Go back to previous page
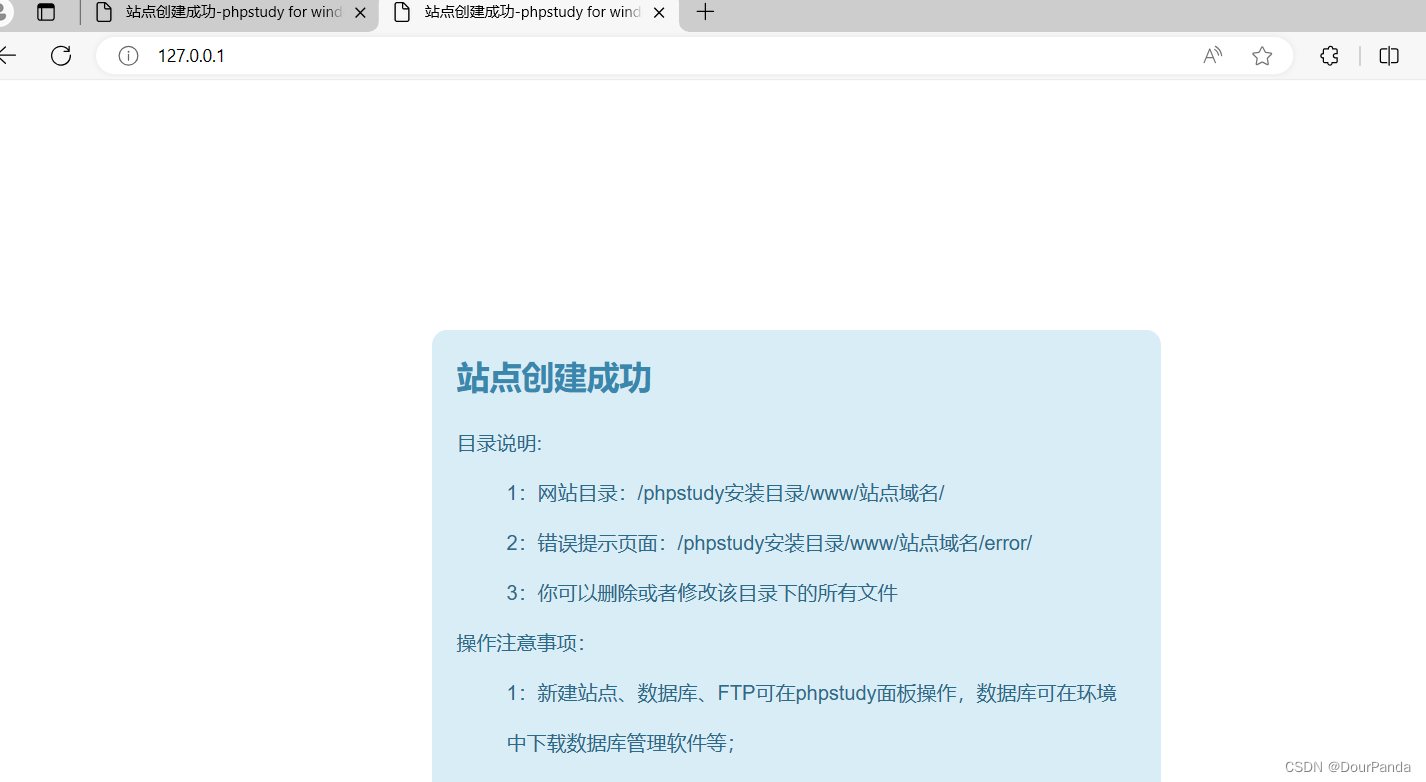 (x=8, y=56)
